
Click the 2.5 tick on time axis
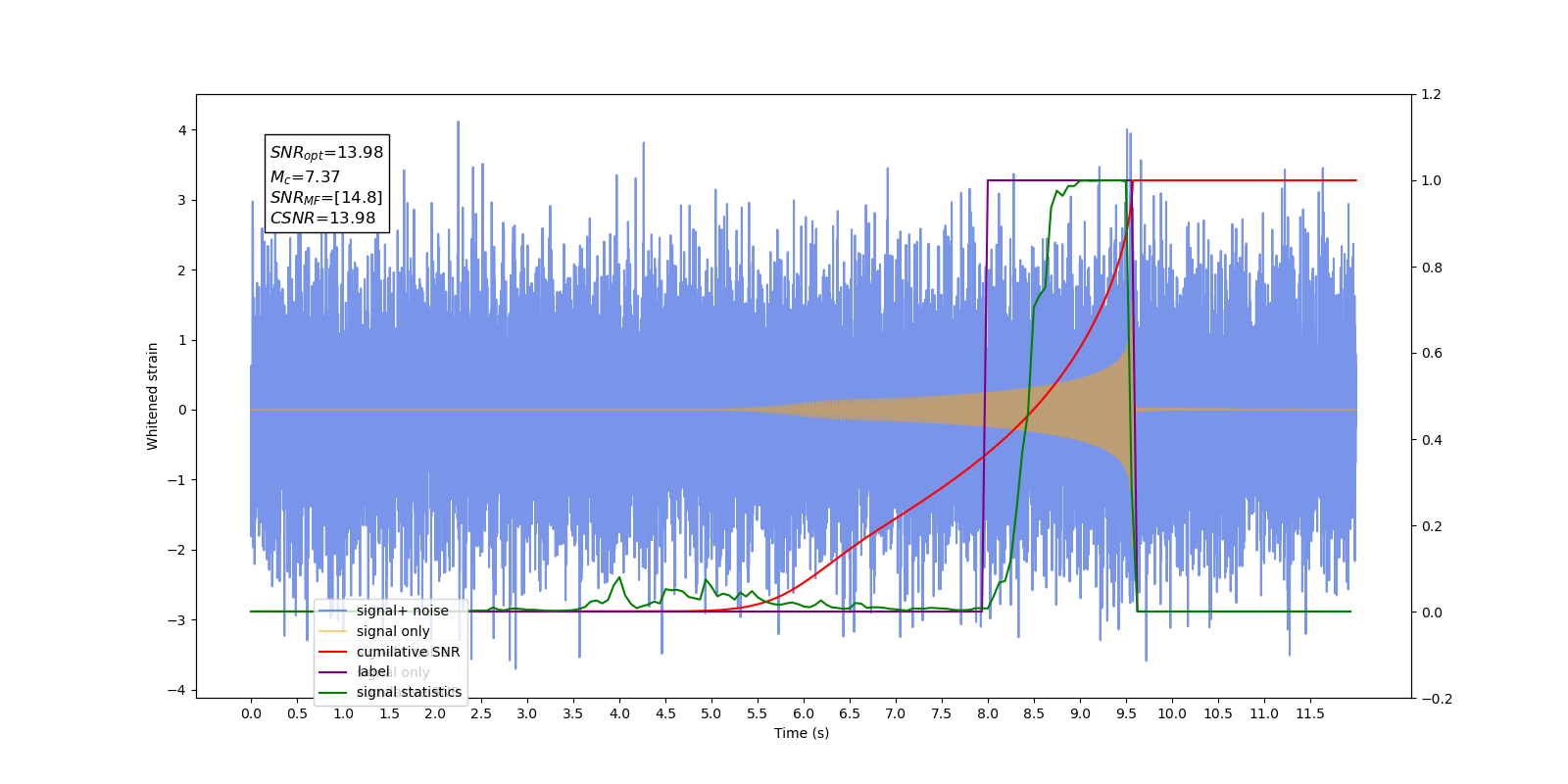click(x=481, y=713)
